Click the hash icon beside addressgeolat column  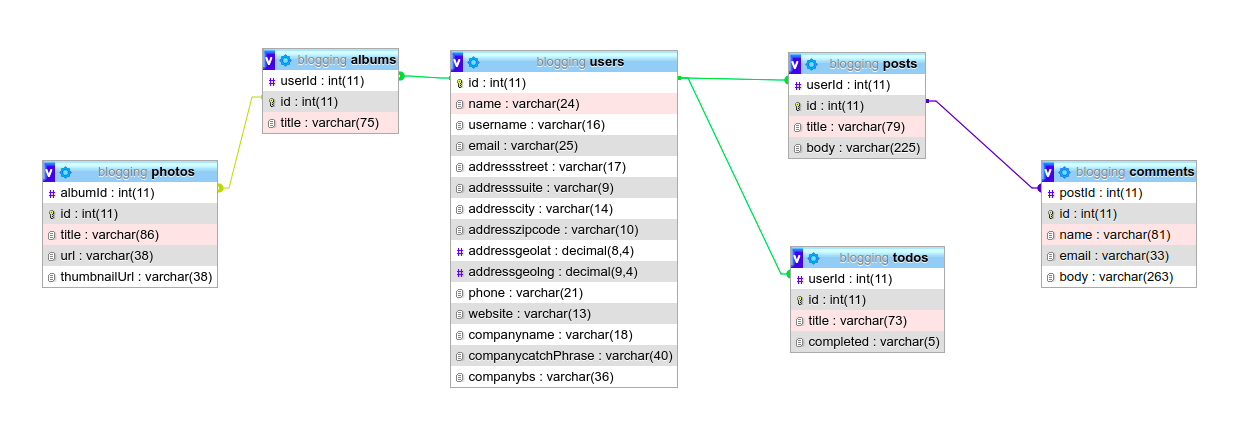460,251
